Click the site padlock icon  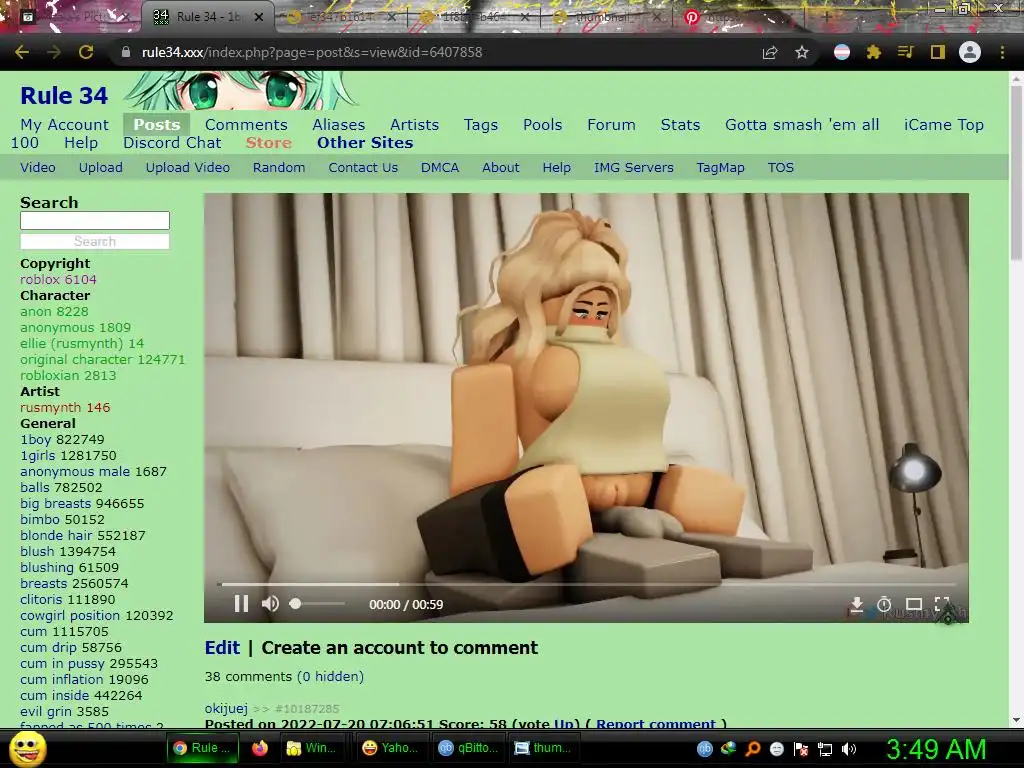click(126, 52)
